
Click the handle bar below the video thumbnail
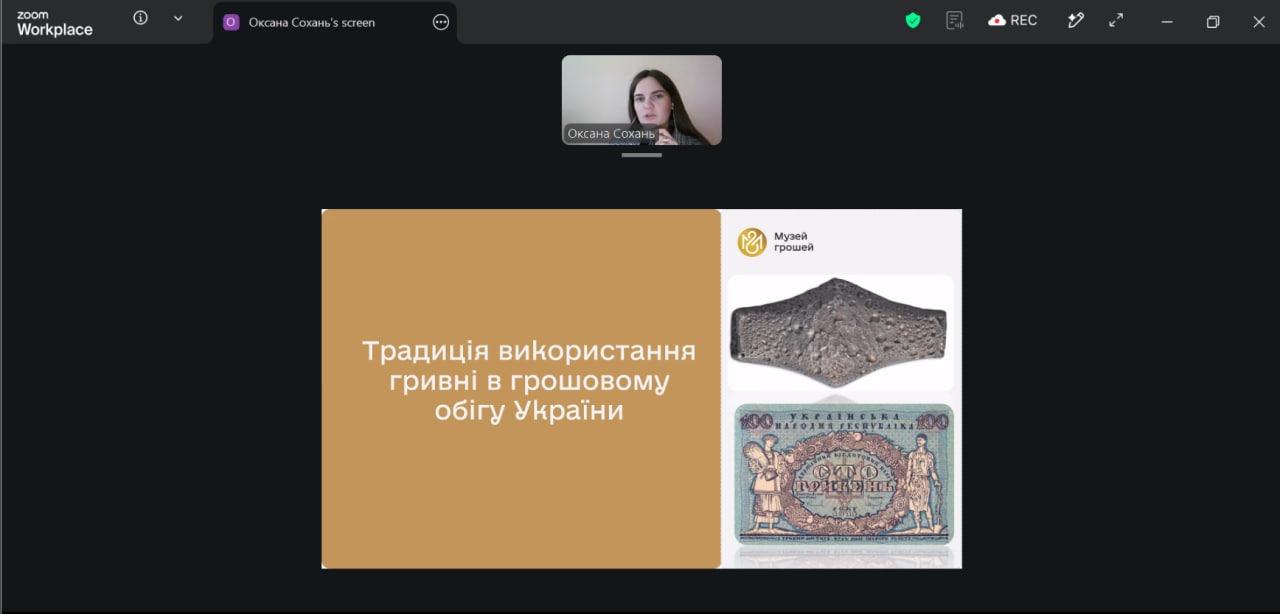click(641, 155)
